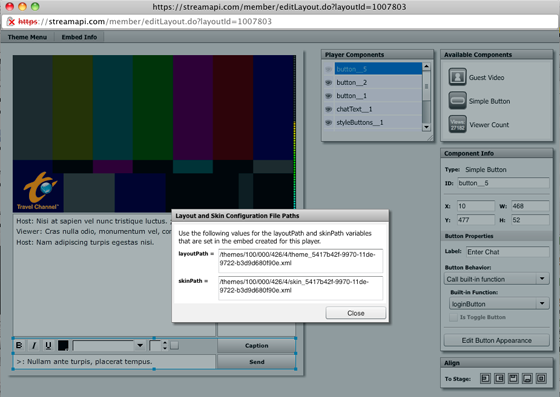Click the Label field Enter Chat
The width and height of the screenshot is (560, 397).
point(508,252)
